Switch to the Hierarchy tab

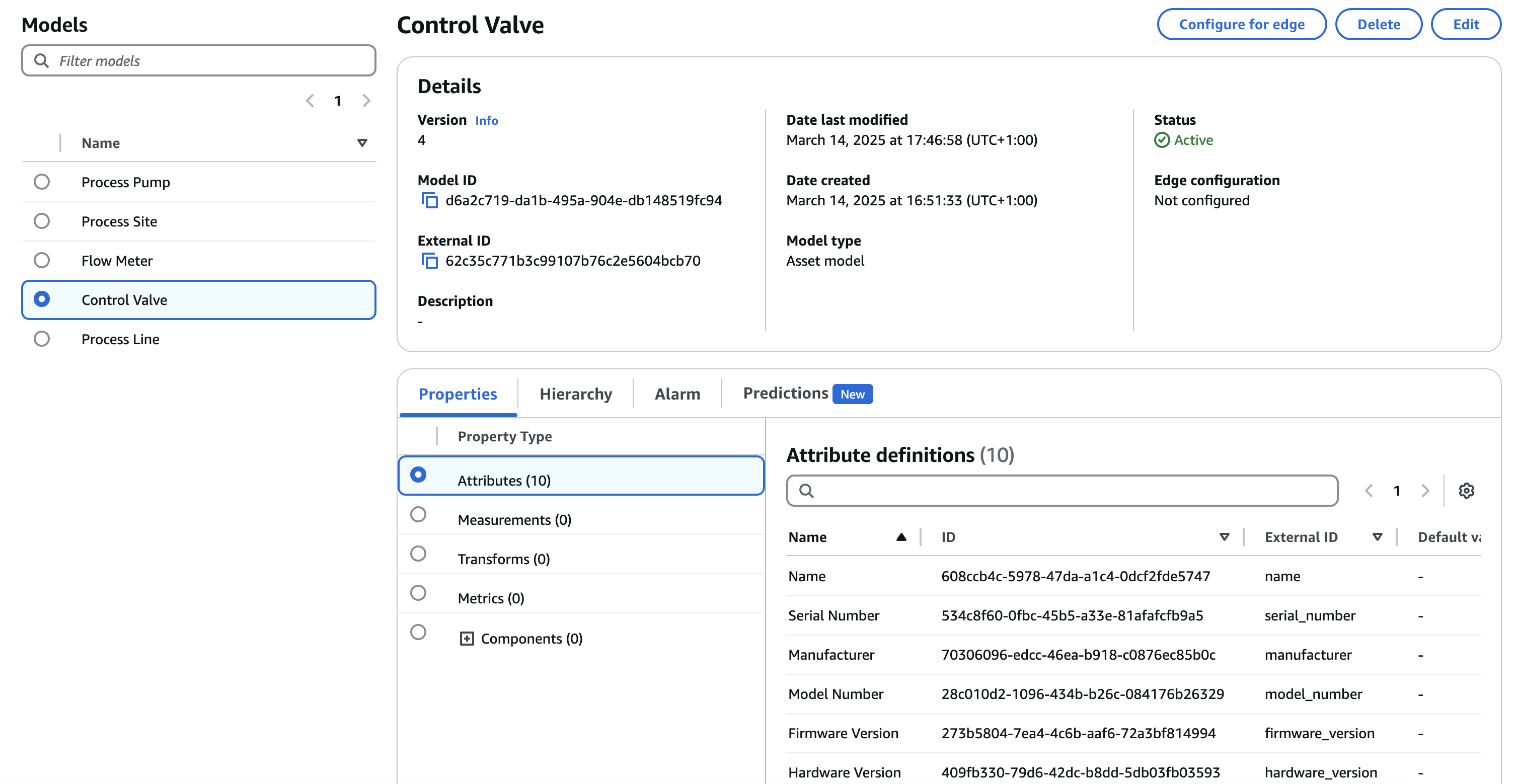pyautogui.click(x=575, y=393)
